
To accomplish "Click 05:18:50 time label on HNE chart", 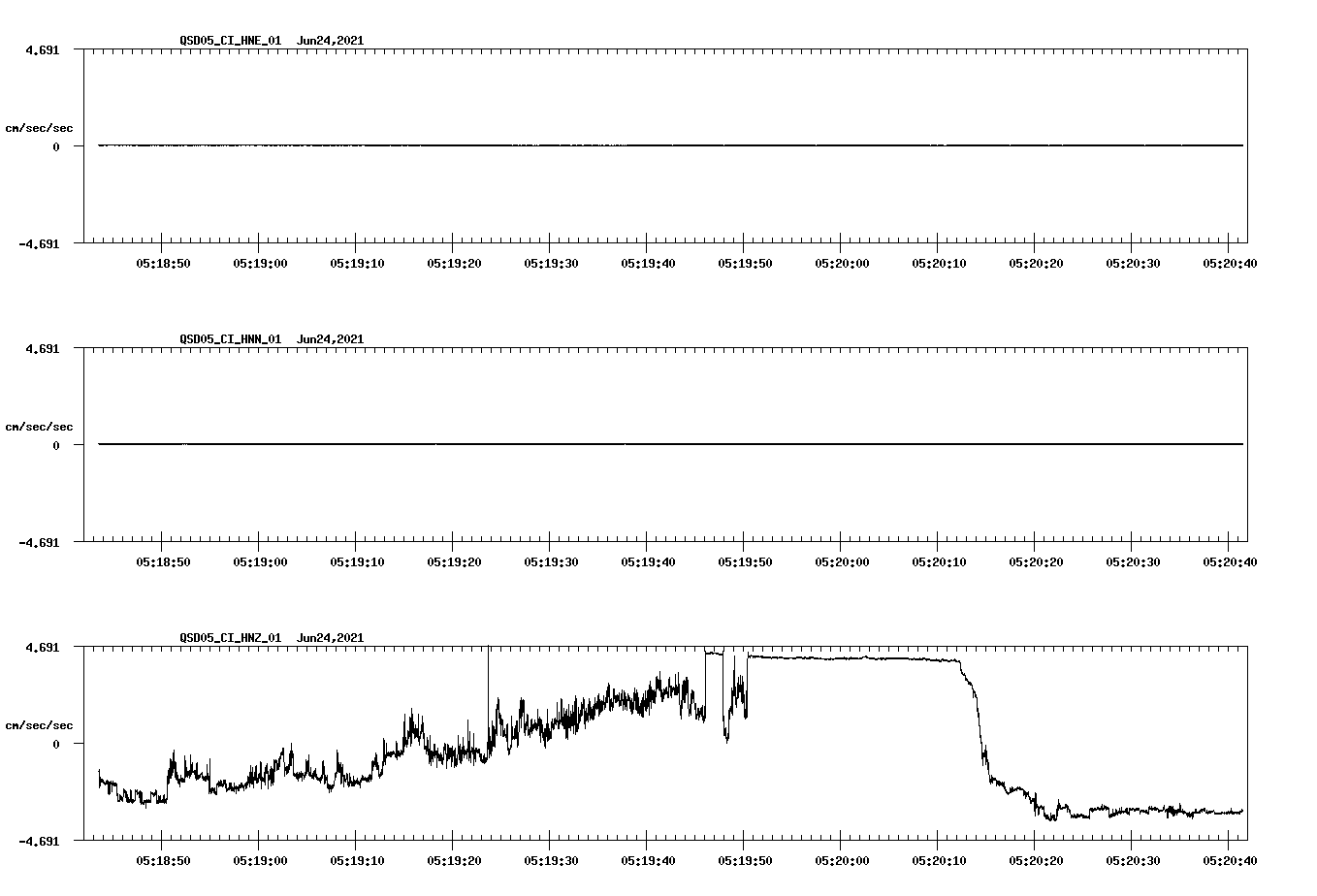I will click(x=163, y=263).
